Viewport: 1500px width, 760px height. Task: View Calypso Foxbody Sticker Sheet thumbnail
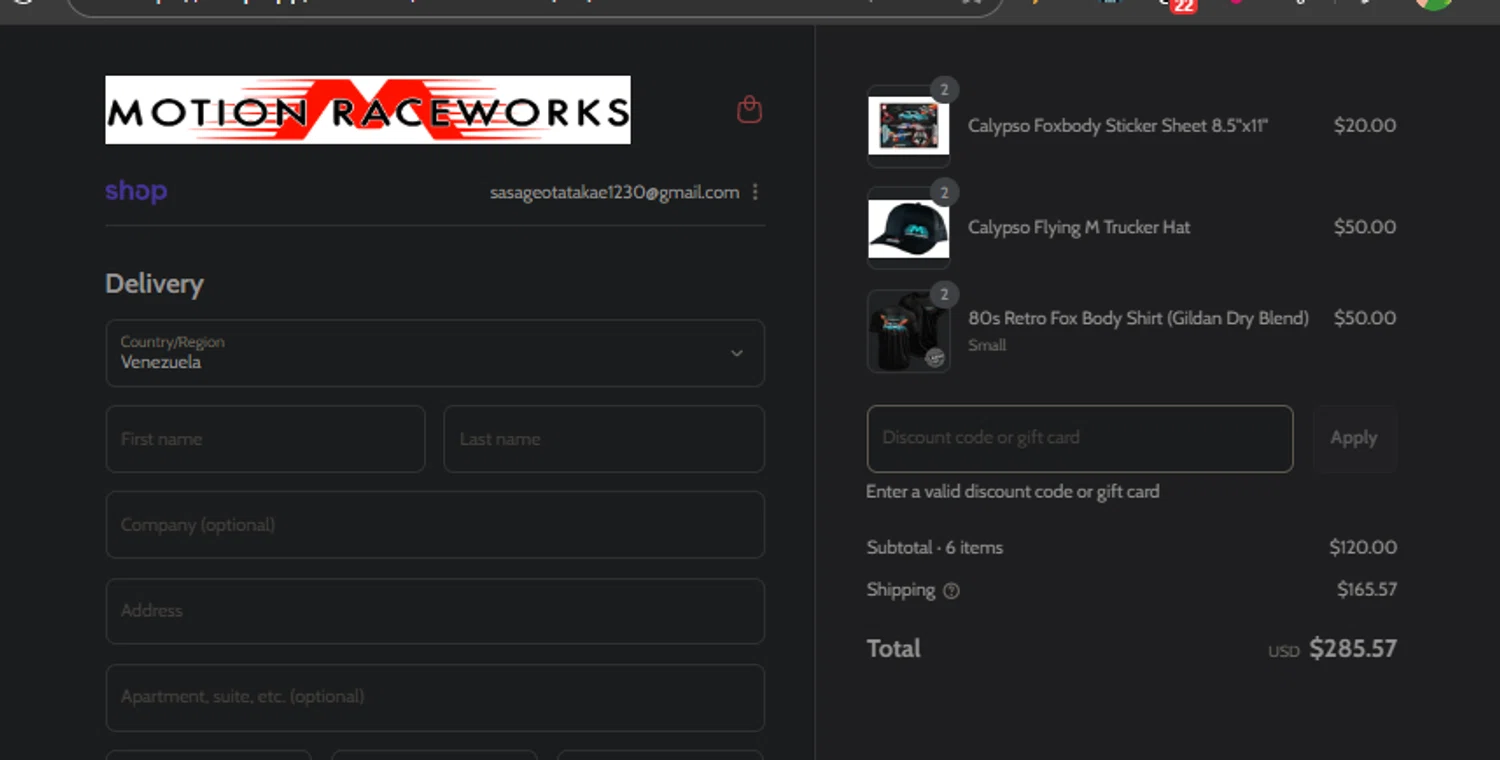point(908,126)
